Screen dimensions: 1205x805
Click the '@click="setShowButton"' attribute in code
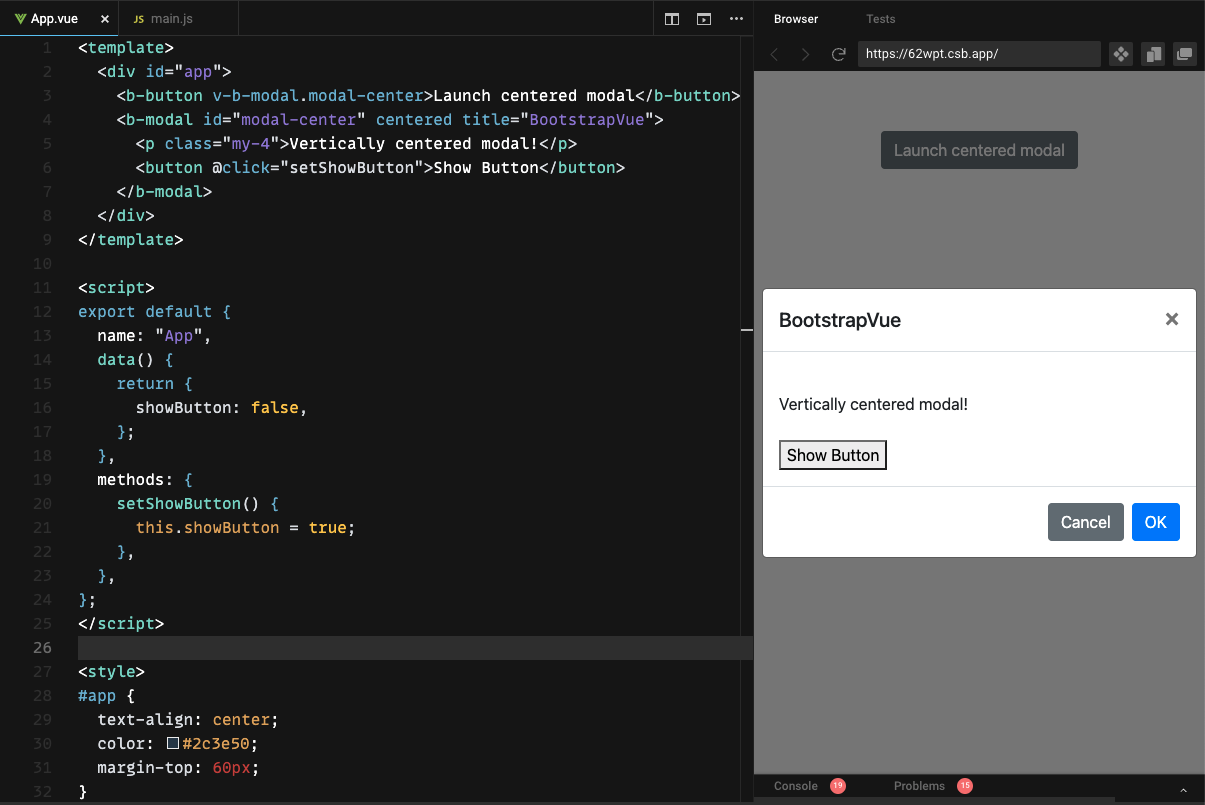[x=318, y=168]
